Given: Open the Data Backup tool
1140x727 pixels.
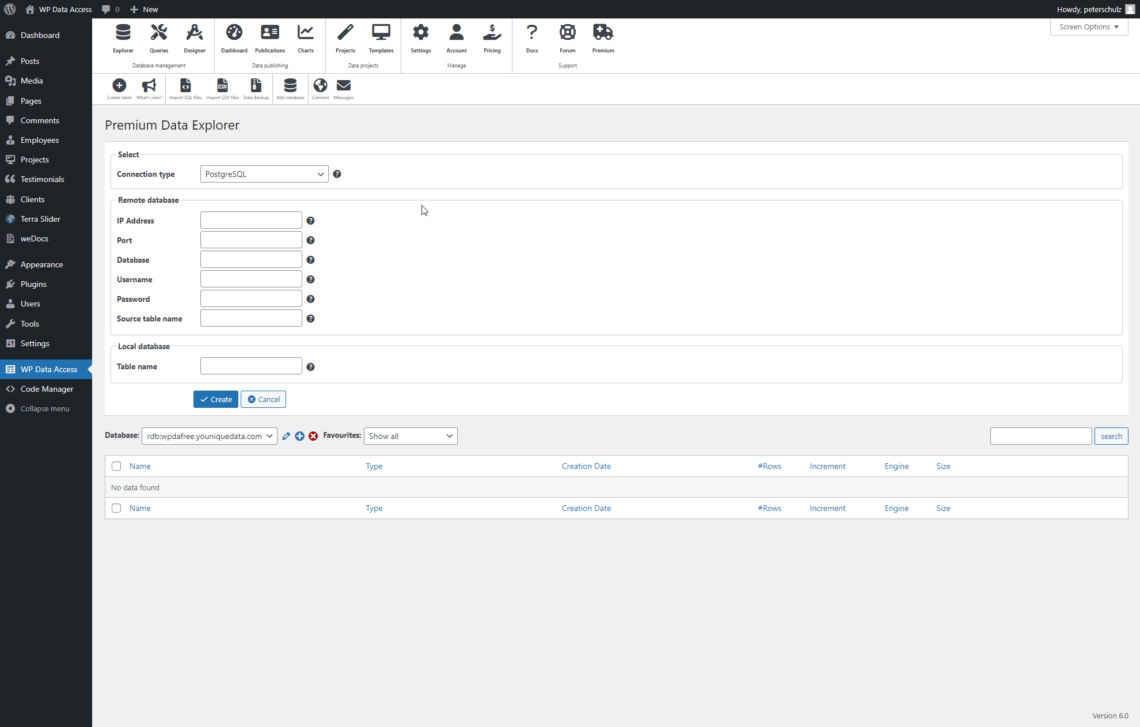Looking at the screenshot, I should point(256,88).
